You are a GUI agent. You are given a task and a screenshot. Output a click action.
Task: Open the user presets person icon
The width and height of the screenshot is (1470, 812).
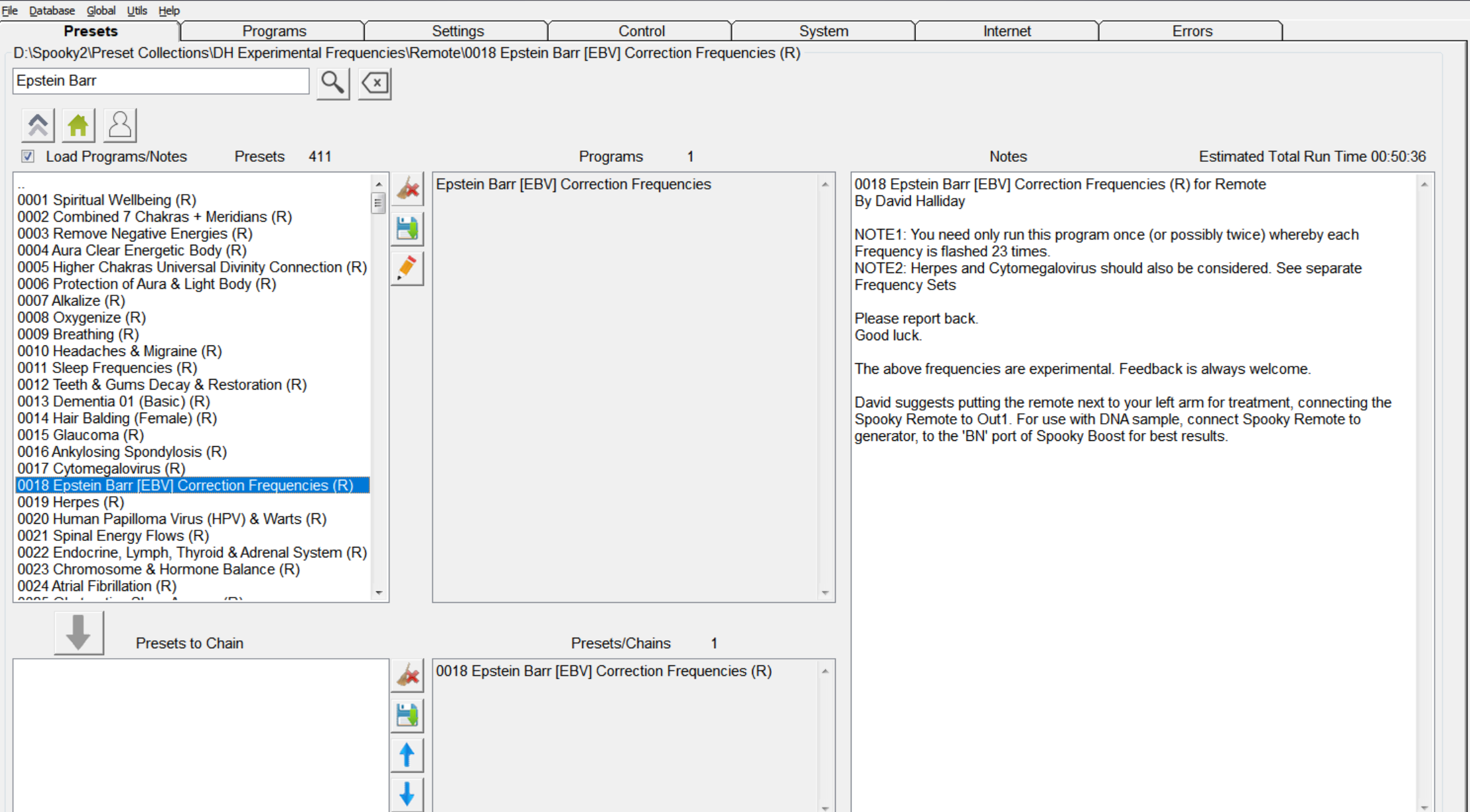120,125
